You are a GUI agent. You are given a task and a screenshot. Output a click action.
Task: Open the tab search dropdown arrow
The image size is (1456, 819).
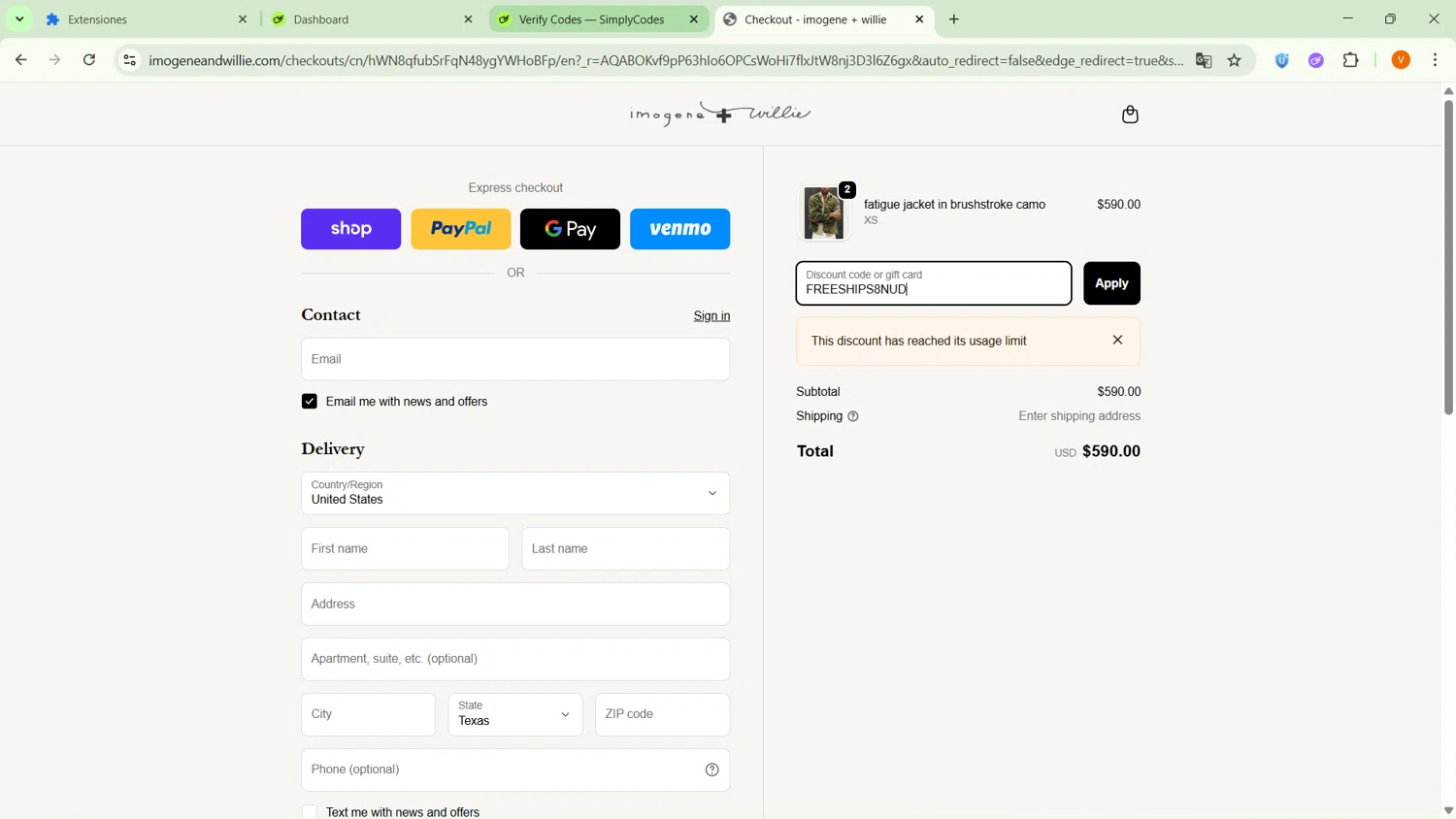coord(19,19)
